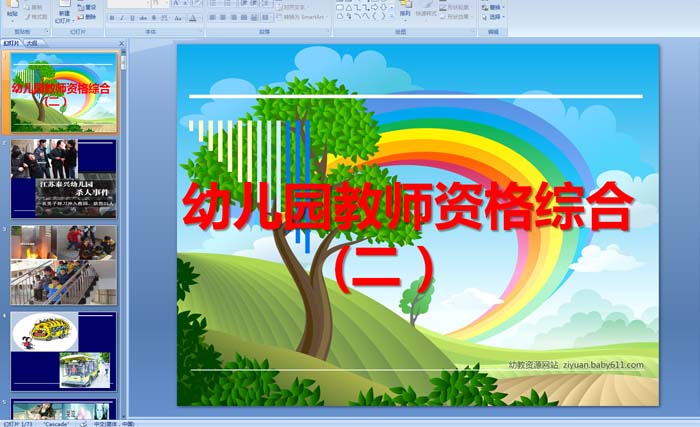The image size is (700, 427).
Task: Toggle Italic formatting
Action: point(122,18)
